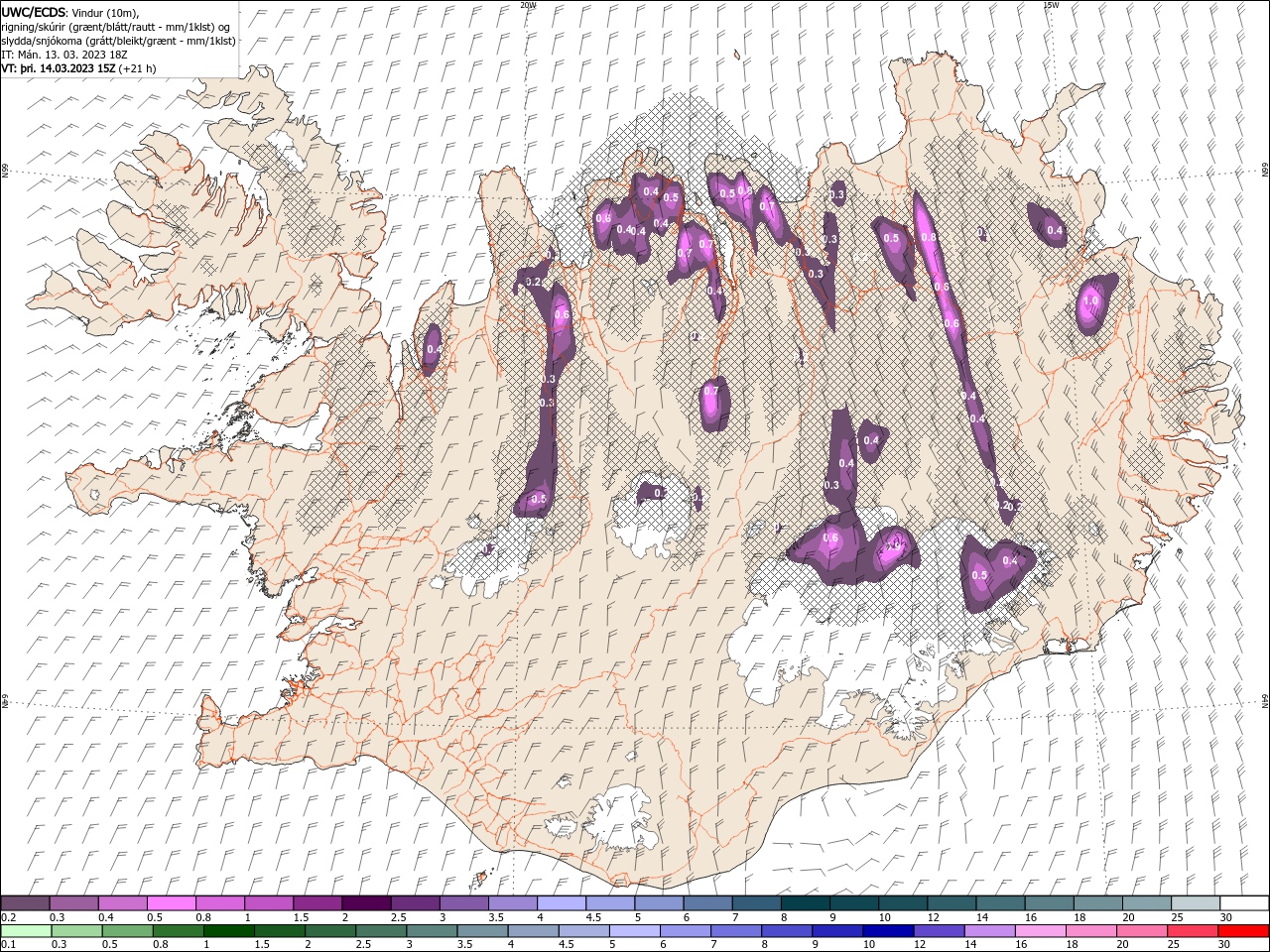Click the UWC/ECDS title text
The height and width of the screenshot is (952, 1270).
pyautogui.click(x=34, y=13)
